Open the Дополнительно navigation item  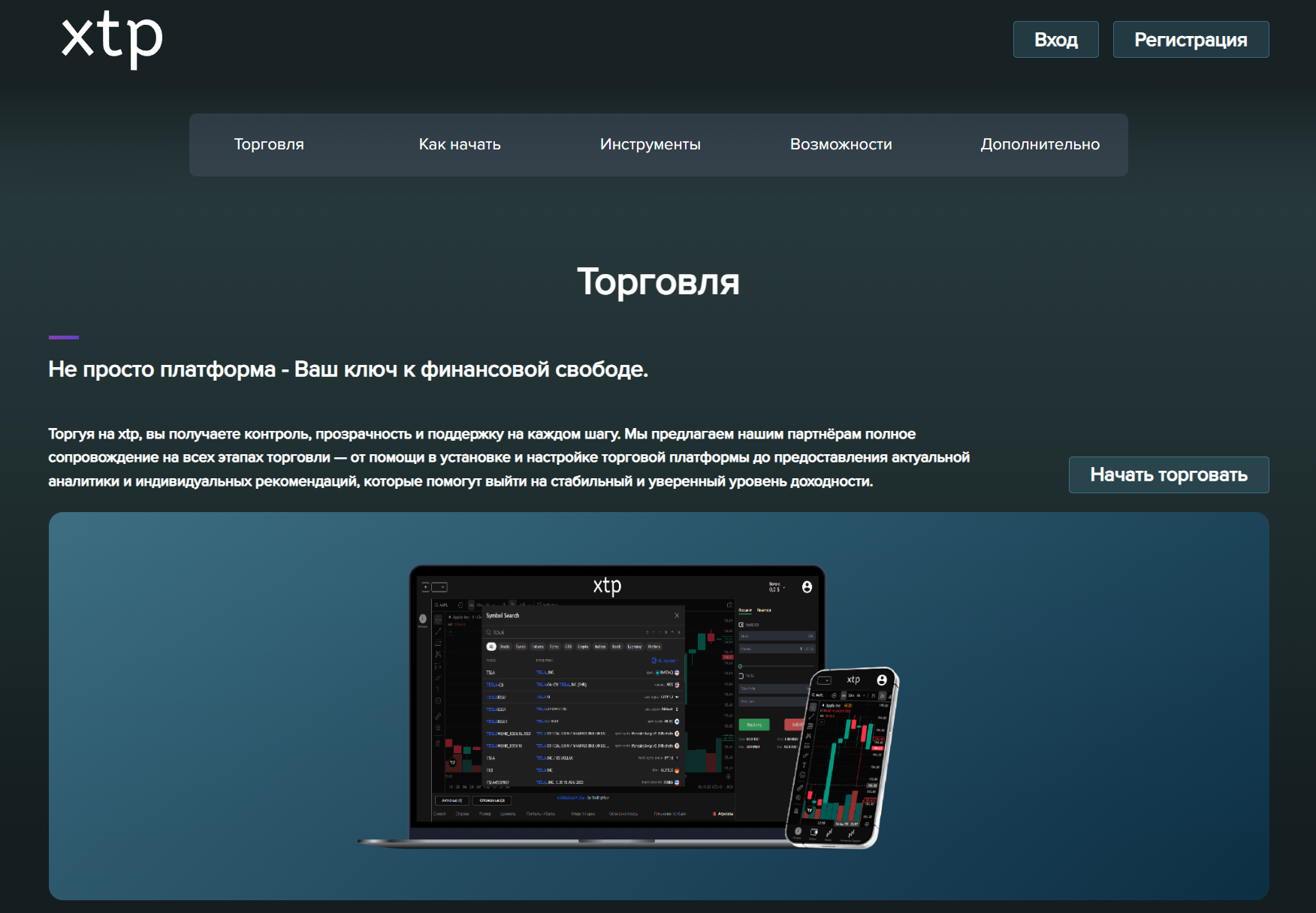[x=1040, y=144]
